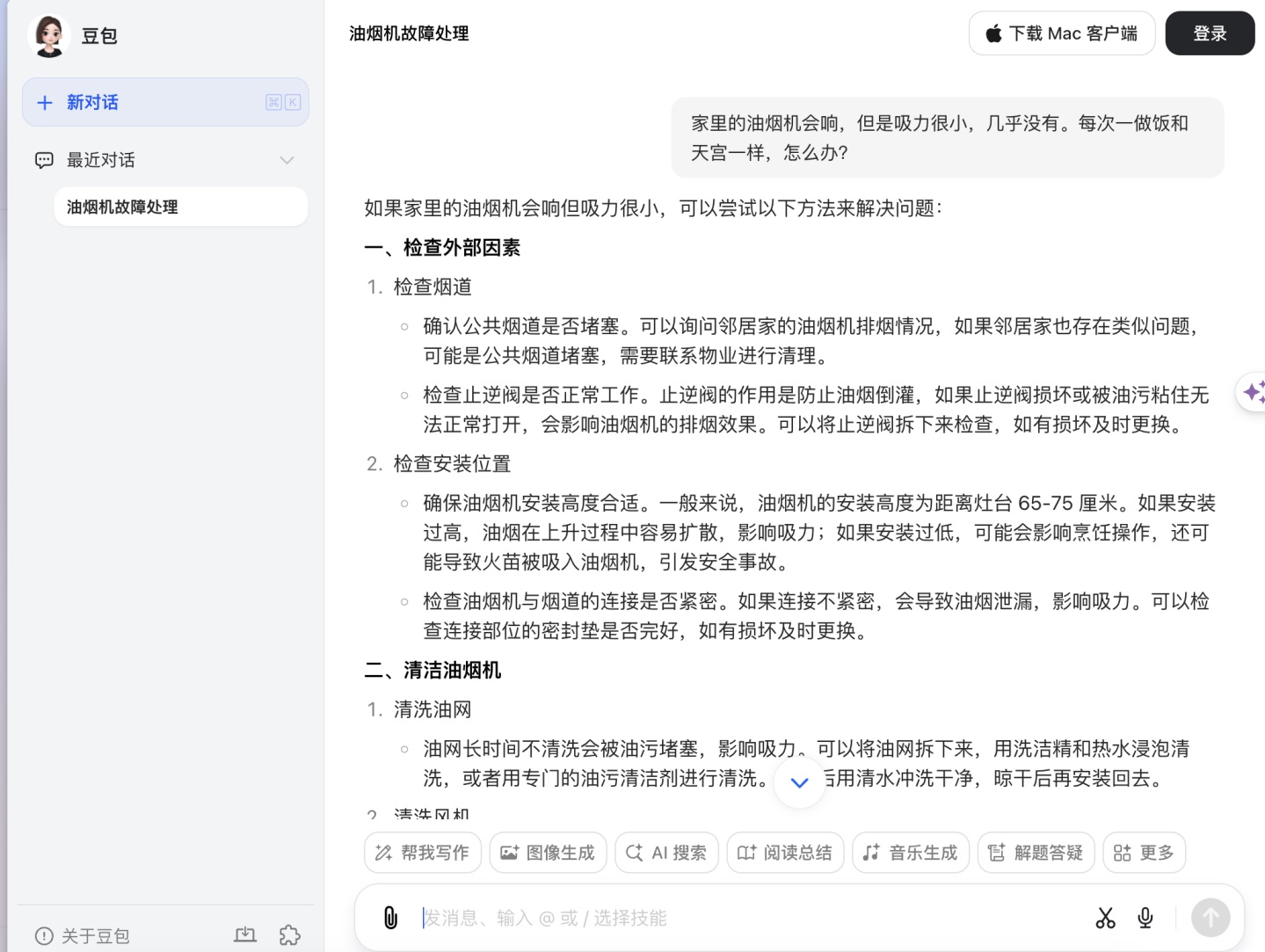Open the 更多 skills menu
The height and width of the screenshot is (952, 1265).
pyautogui.click(x=1144, y=853)
